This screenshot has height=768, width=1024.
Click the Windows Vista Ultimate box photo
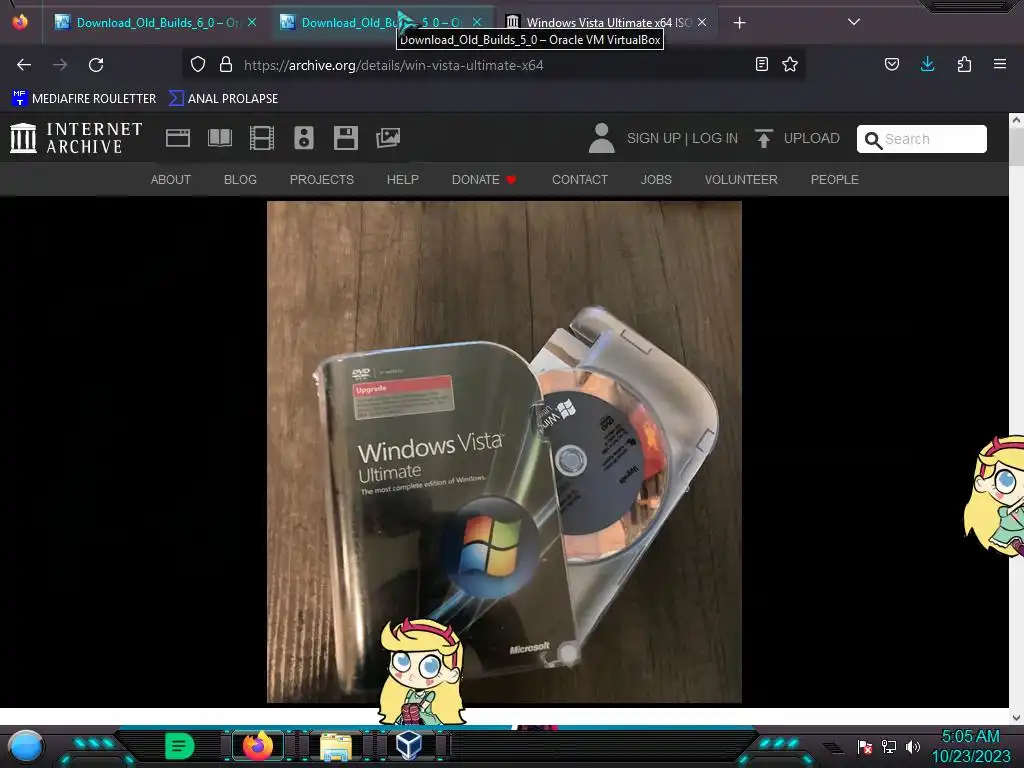[504, 452]
